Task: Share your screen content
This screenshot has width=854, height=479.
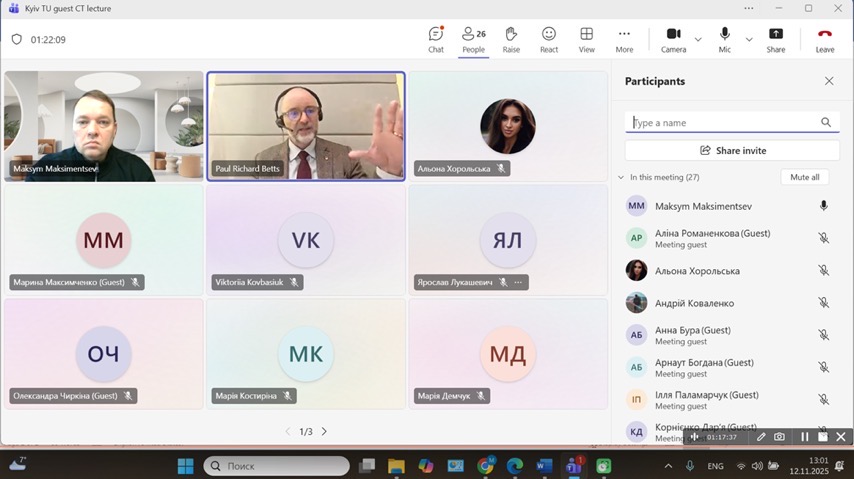Action: pyautogui.click(x=776, y=39)
